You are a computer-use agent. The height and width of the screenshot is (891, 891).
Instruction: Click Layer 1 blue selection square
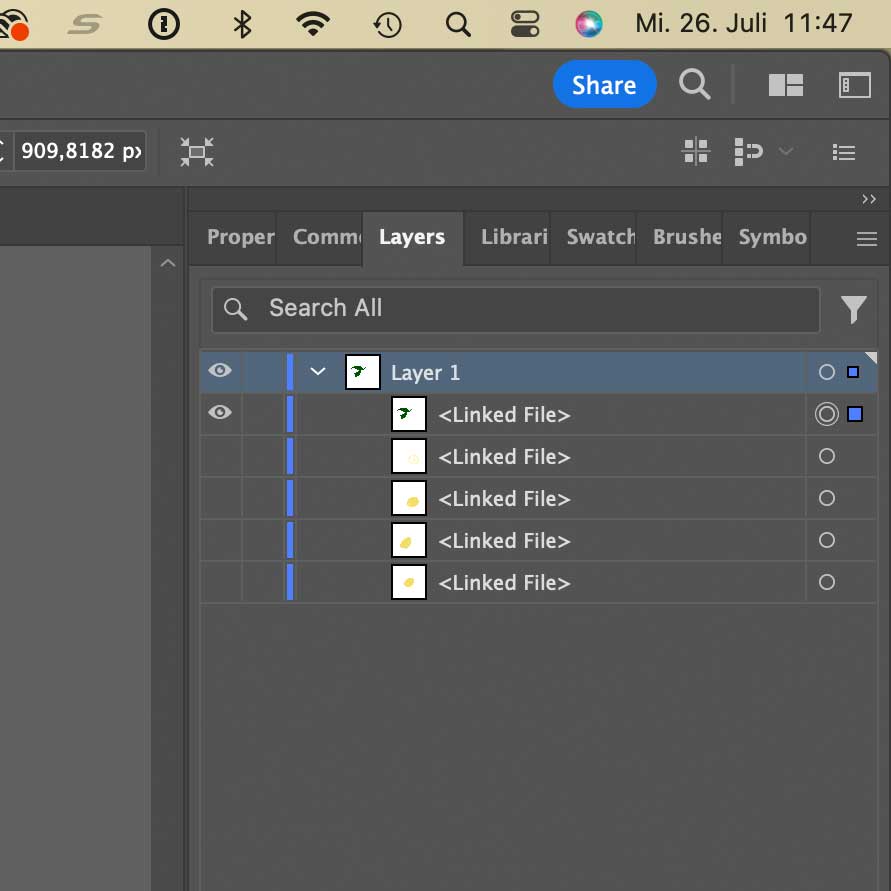point(853,372)
